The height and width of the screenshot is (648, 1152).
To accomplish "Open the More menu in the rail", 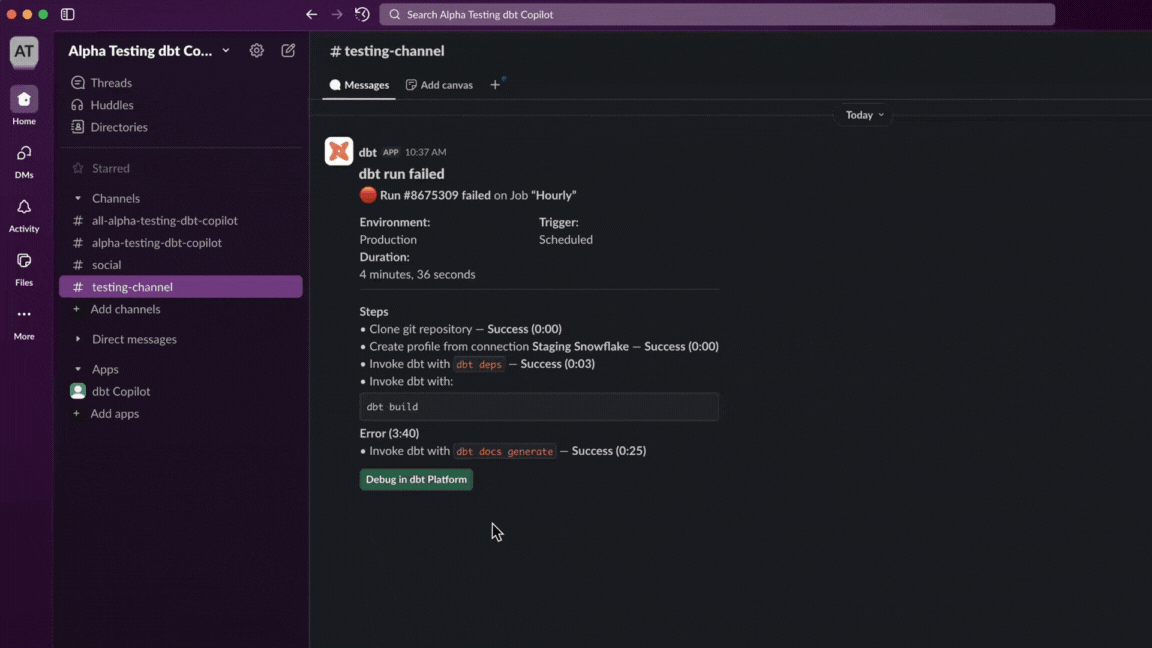I will [x=24, y=323].
